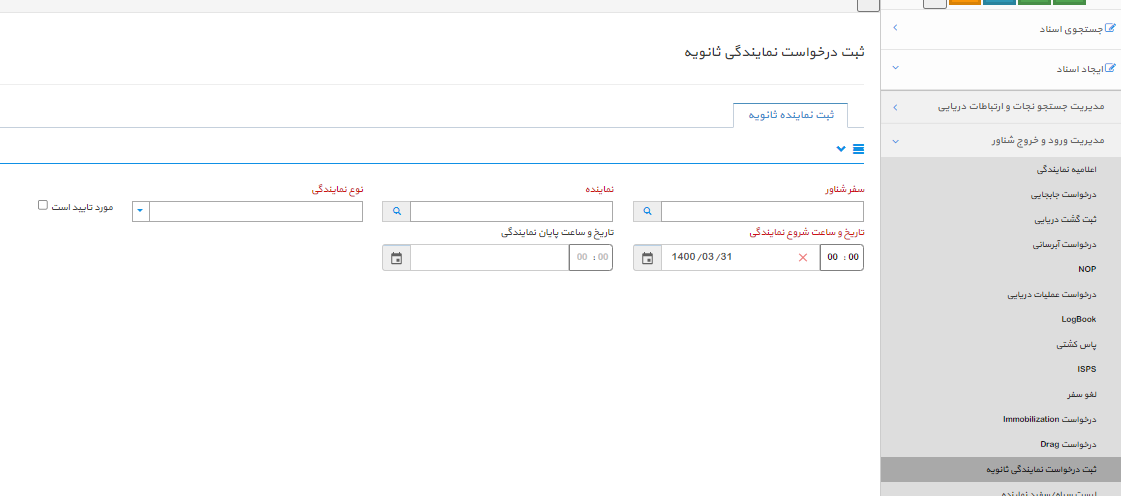Click جستجوی اسناد sidebar heading
The height and width of the screenshot is (496, 1121).
tap(1072, 29)
